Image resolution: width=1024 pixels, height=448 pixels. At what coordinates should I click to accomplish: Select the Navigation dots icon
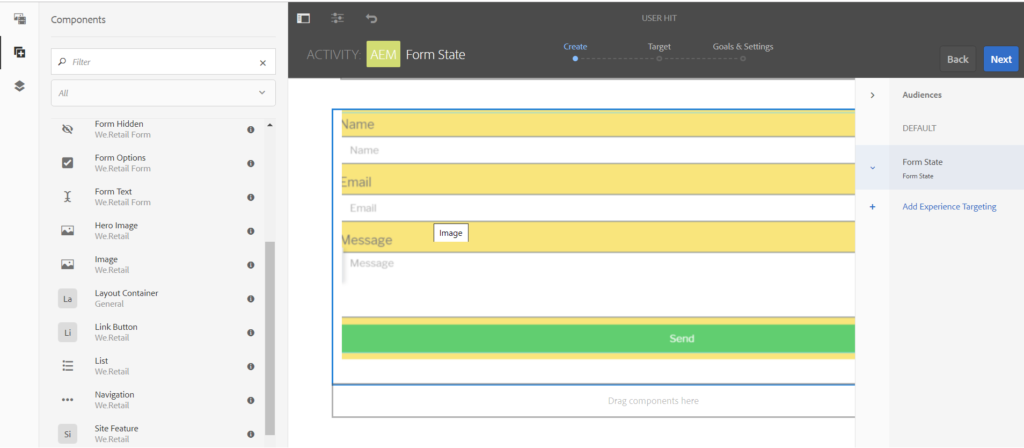click(67, 400)
